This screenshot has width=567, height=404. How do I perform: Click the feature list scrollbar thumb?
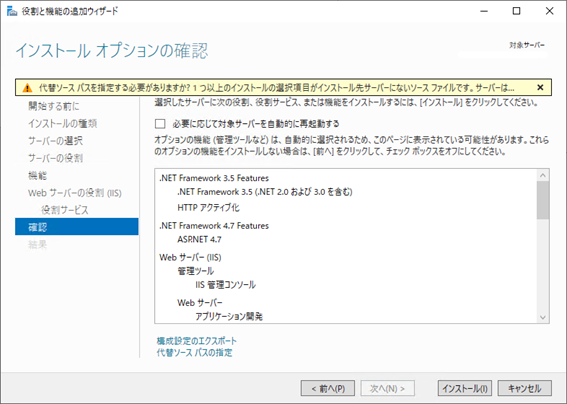coord(543,200)
